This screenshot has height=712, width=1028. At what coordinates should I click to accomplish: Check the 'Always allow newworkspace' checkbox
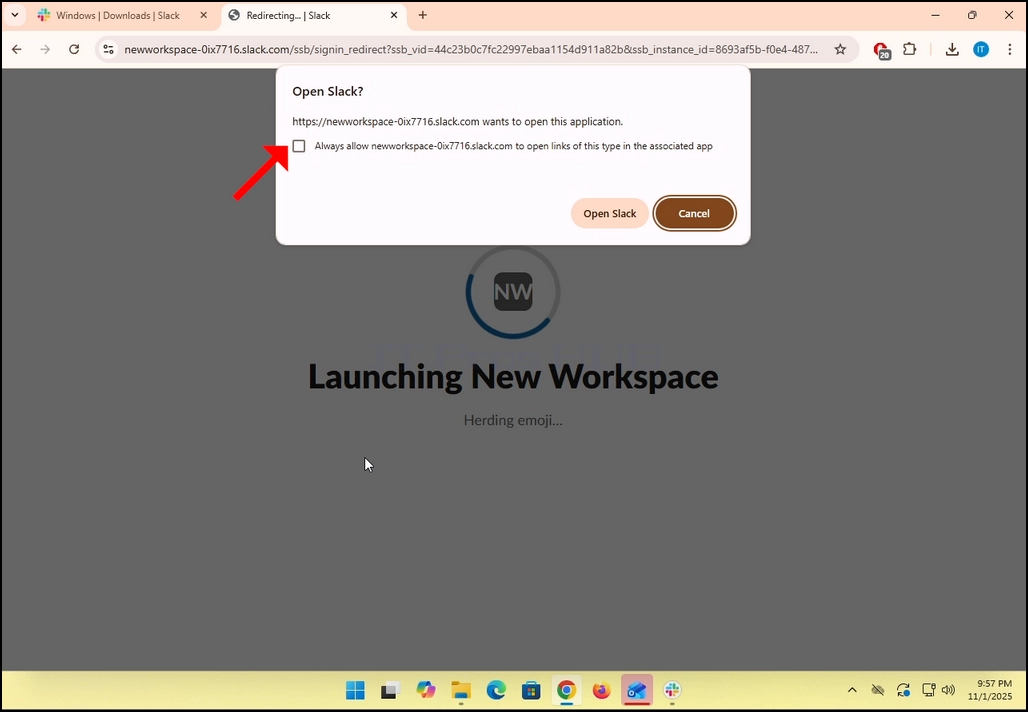tap(299, 146)
